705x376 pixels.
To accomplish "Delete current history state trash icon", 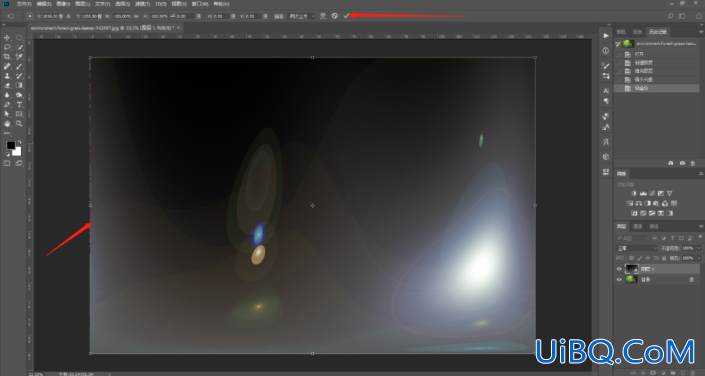I will coord(692,163).
